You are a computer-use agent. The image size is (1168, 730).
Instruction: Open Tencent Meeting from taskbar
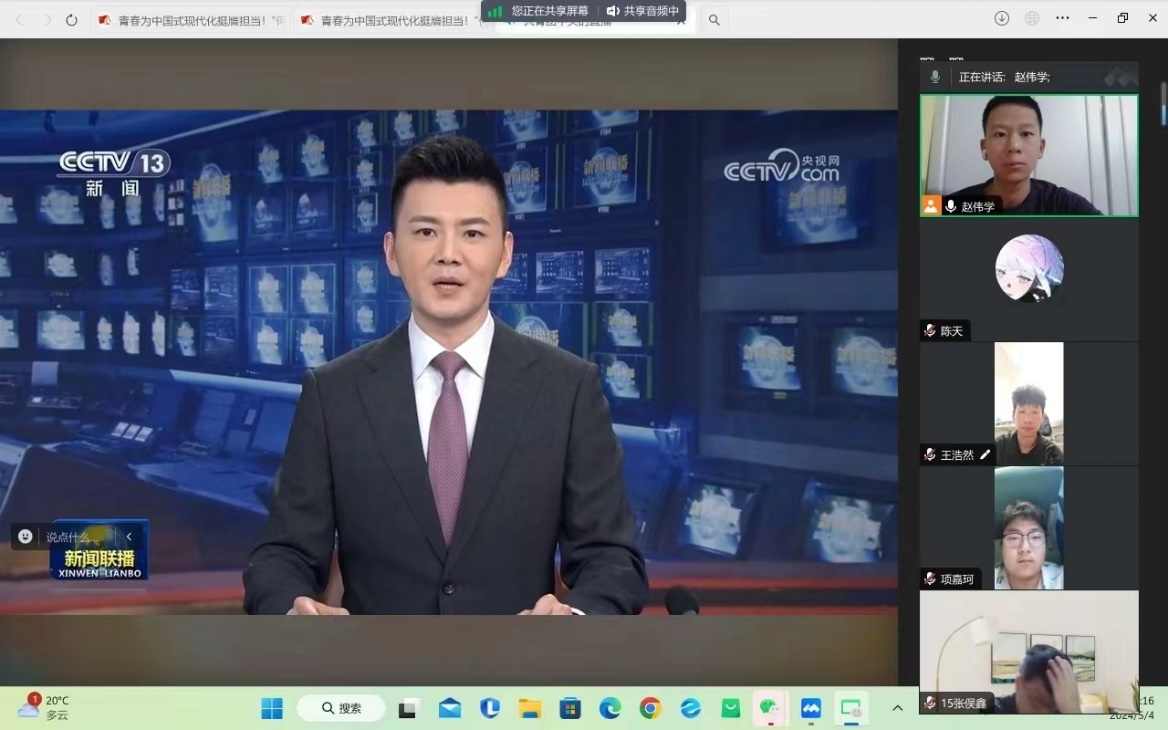point(810,708)
